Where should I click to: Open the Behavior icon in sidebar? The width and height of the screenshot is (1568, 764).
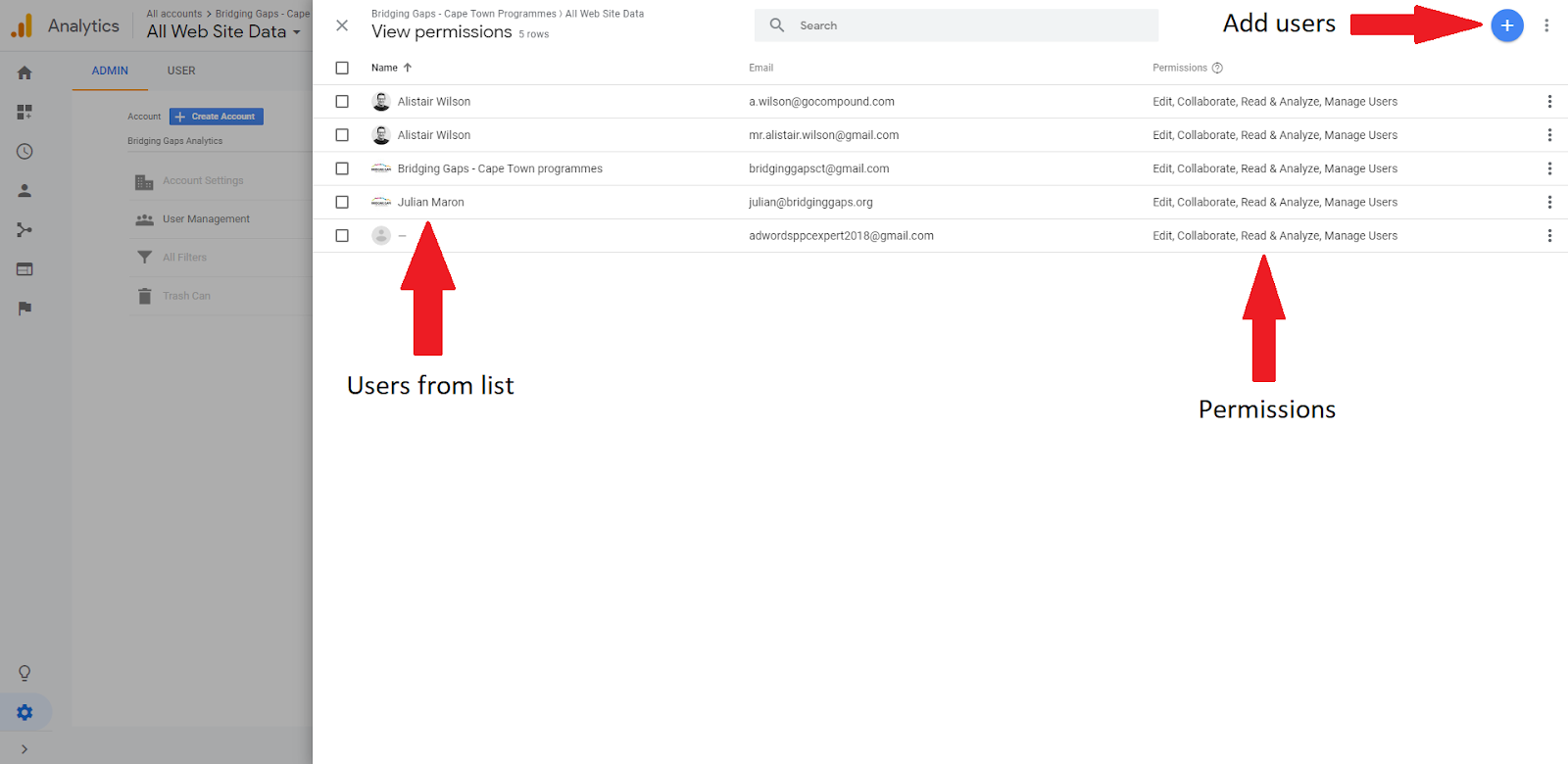(x=24, y=268)
